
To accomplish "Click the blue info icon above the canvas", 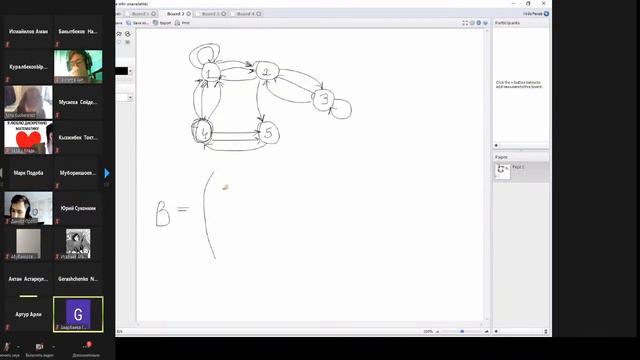I will pos(479,23).
